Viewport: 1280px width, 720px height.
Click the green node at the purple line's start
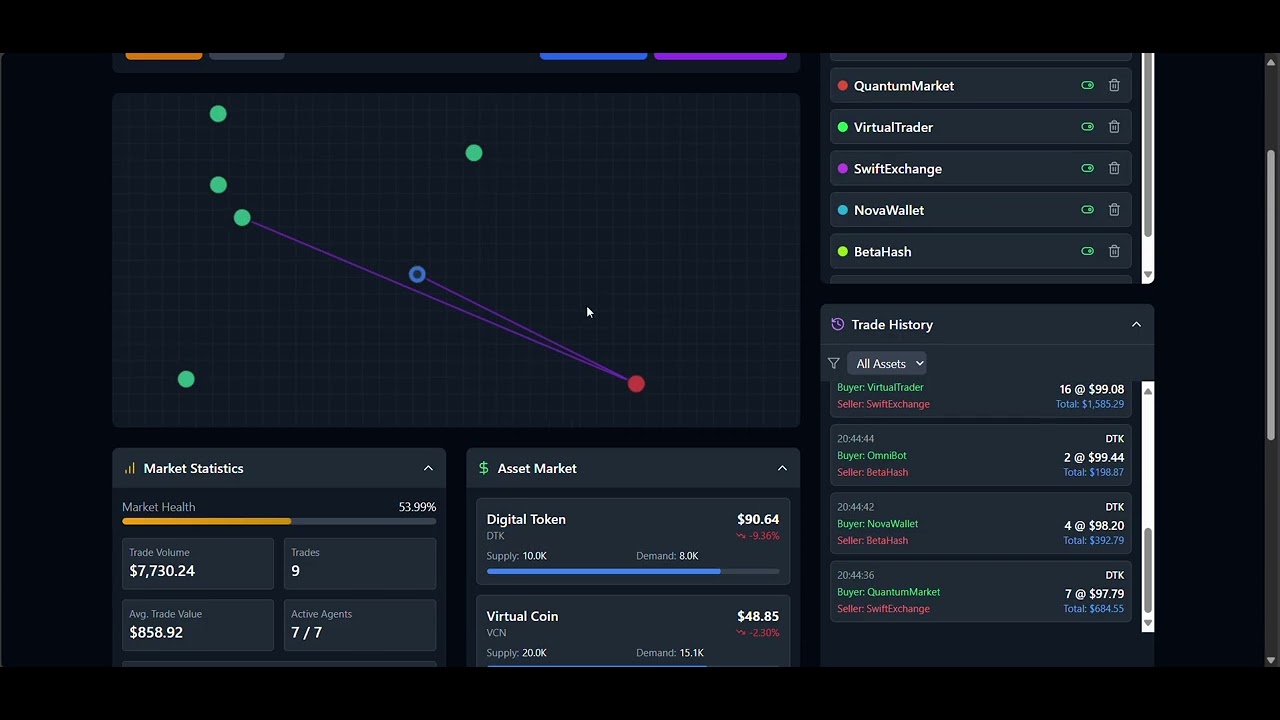(242, 218)
